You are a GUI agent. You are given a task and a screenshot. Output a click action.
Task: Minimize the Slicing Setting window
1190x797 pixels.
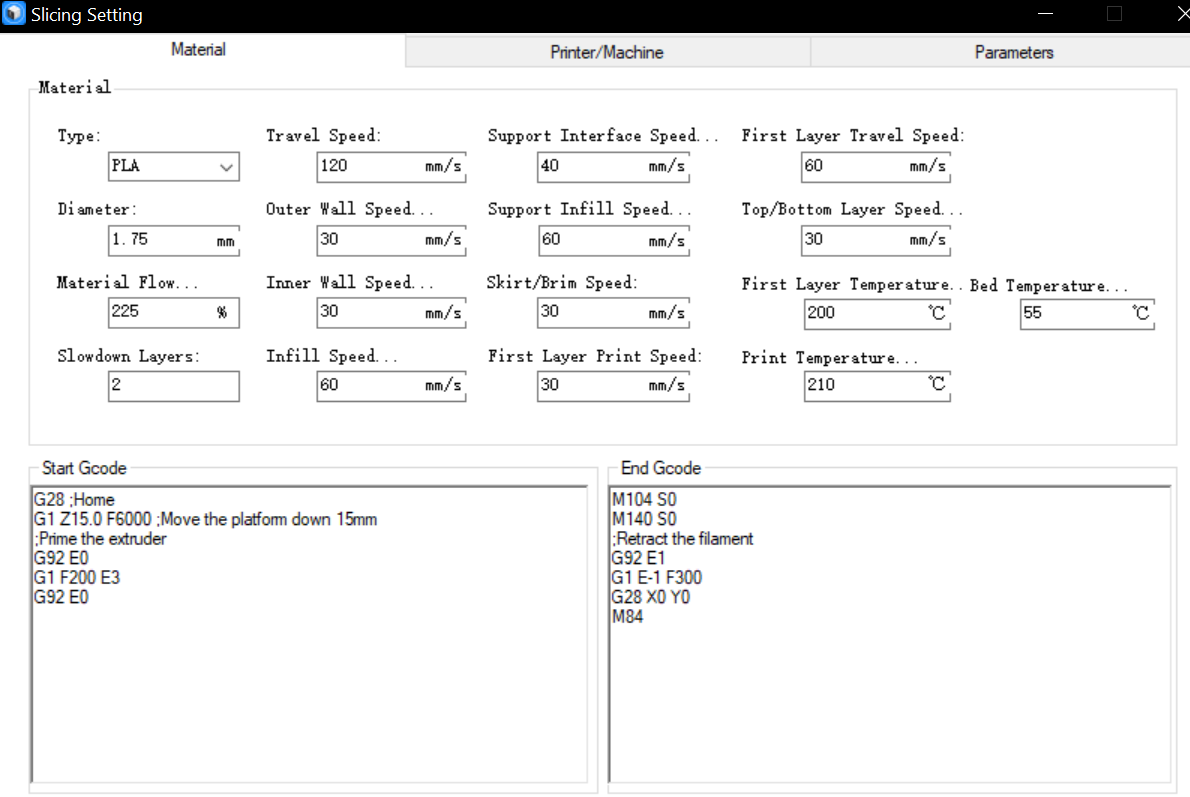1045,14
